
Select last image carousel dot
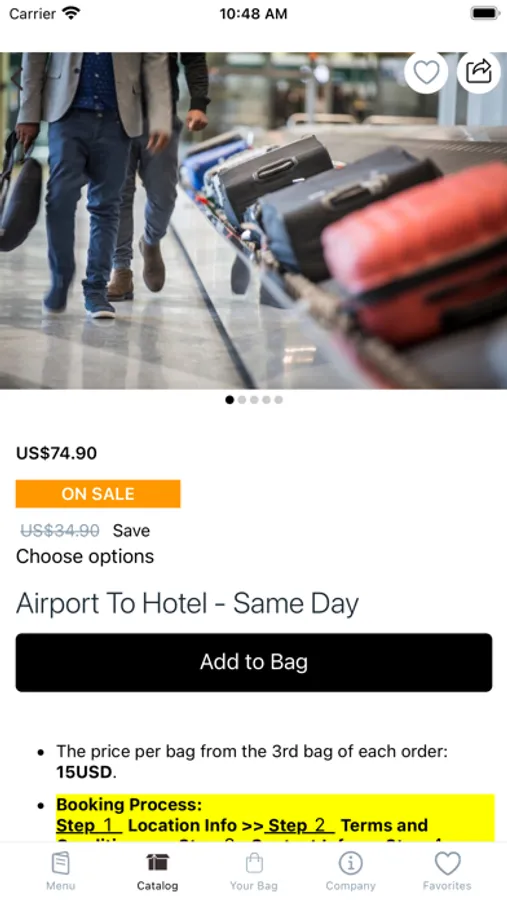pos(278,399)
